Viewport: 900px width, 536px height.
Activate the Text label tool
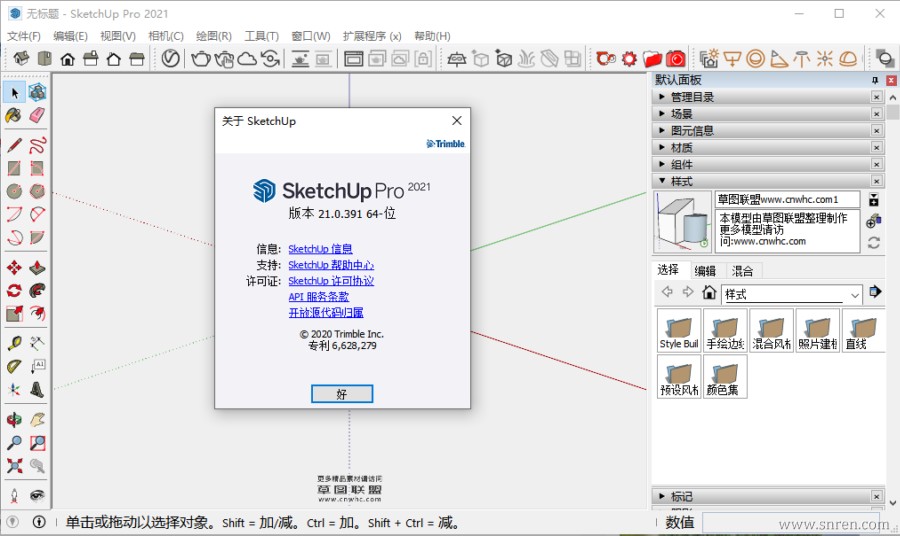pyautogui.click(x=37, y=366)
